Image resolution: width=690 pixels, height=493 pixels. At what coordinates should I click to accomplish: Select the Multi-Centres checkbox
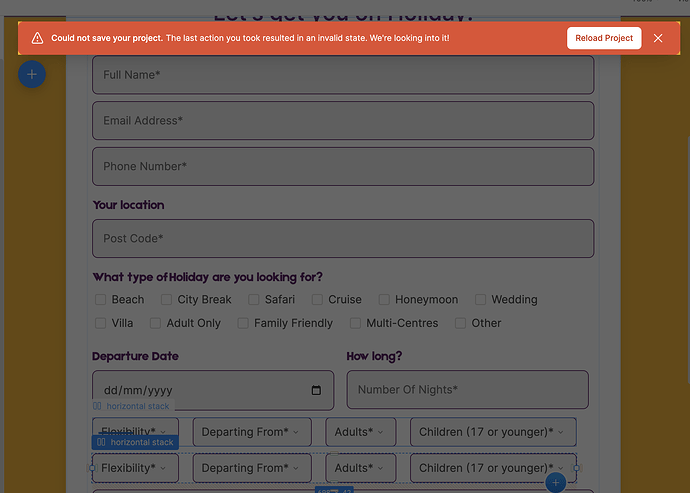coord(355,323)
